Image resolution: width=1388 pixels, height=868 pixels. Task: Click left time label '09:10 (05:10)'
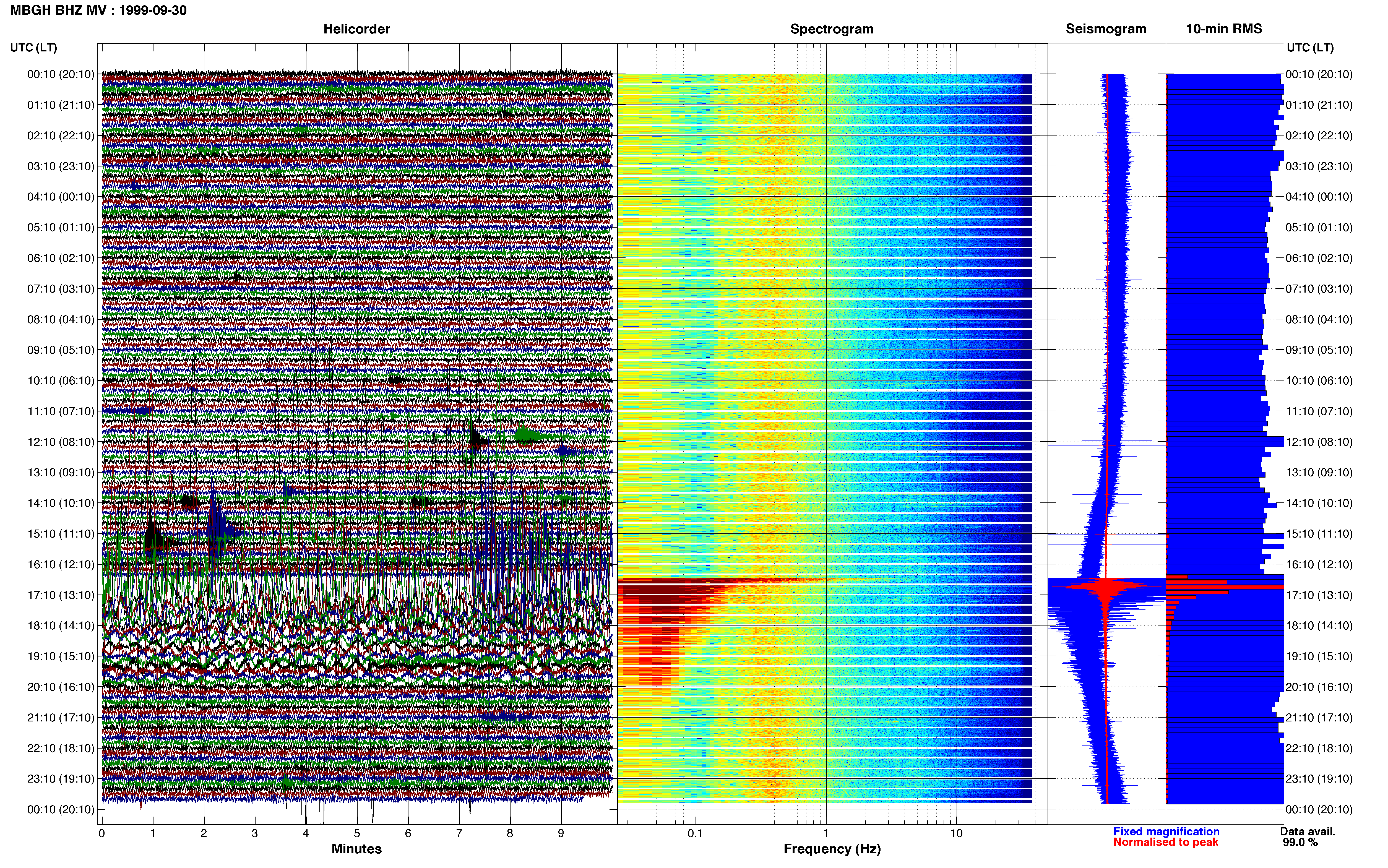pos(61,350)
